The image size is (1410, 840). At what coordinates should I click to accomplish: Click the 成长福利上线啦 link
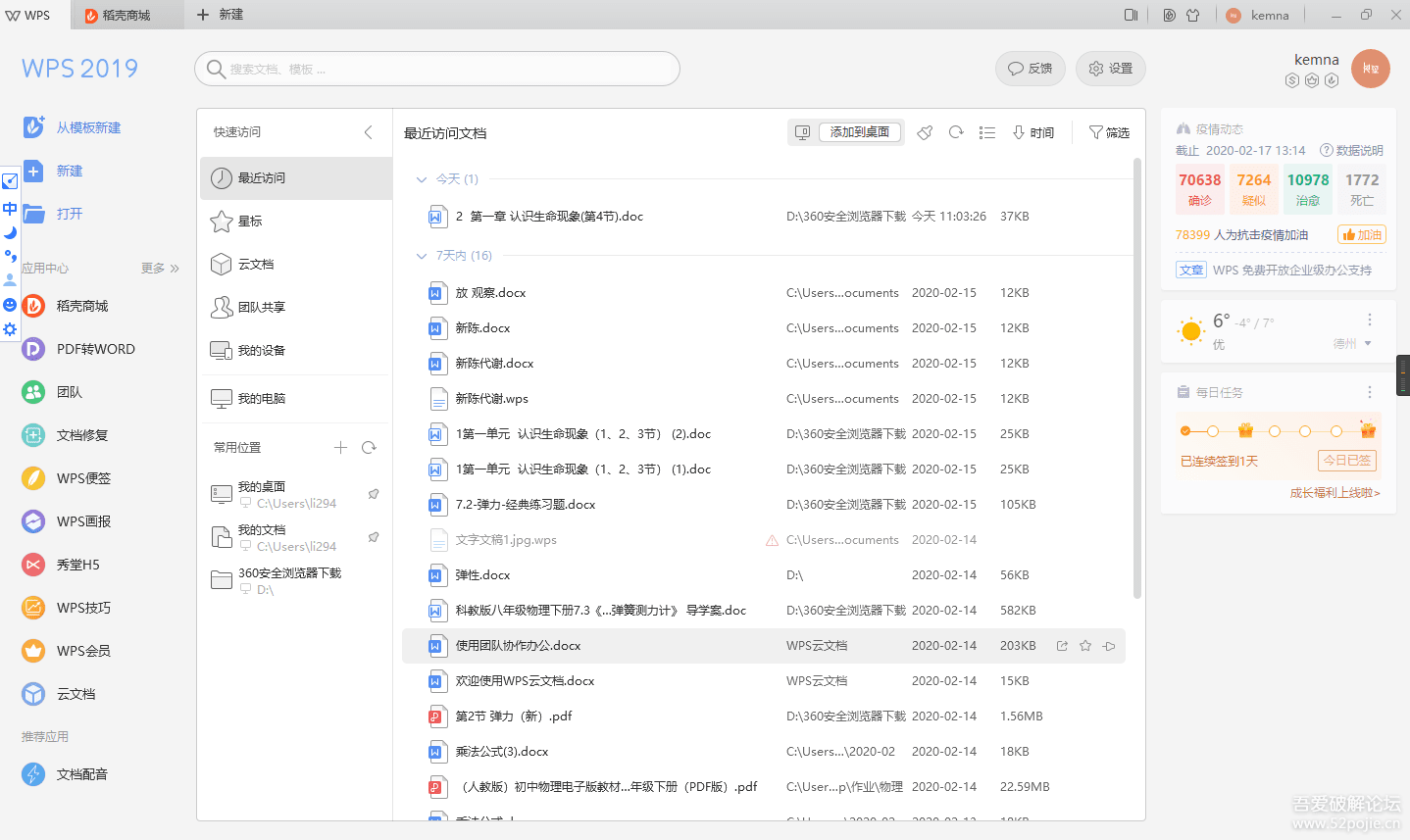tap(1334, 493)
